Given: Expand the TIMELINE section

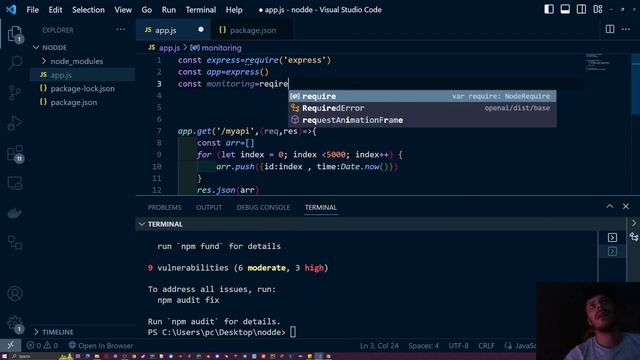Looking at the screenshot, I should tap(82, 332).
